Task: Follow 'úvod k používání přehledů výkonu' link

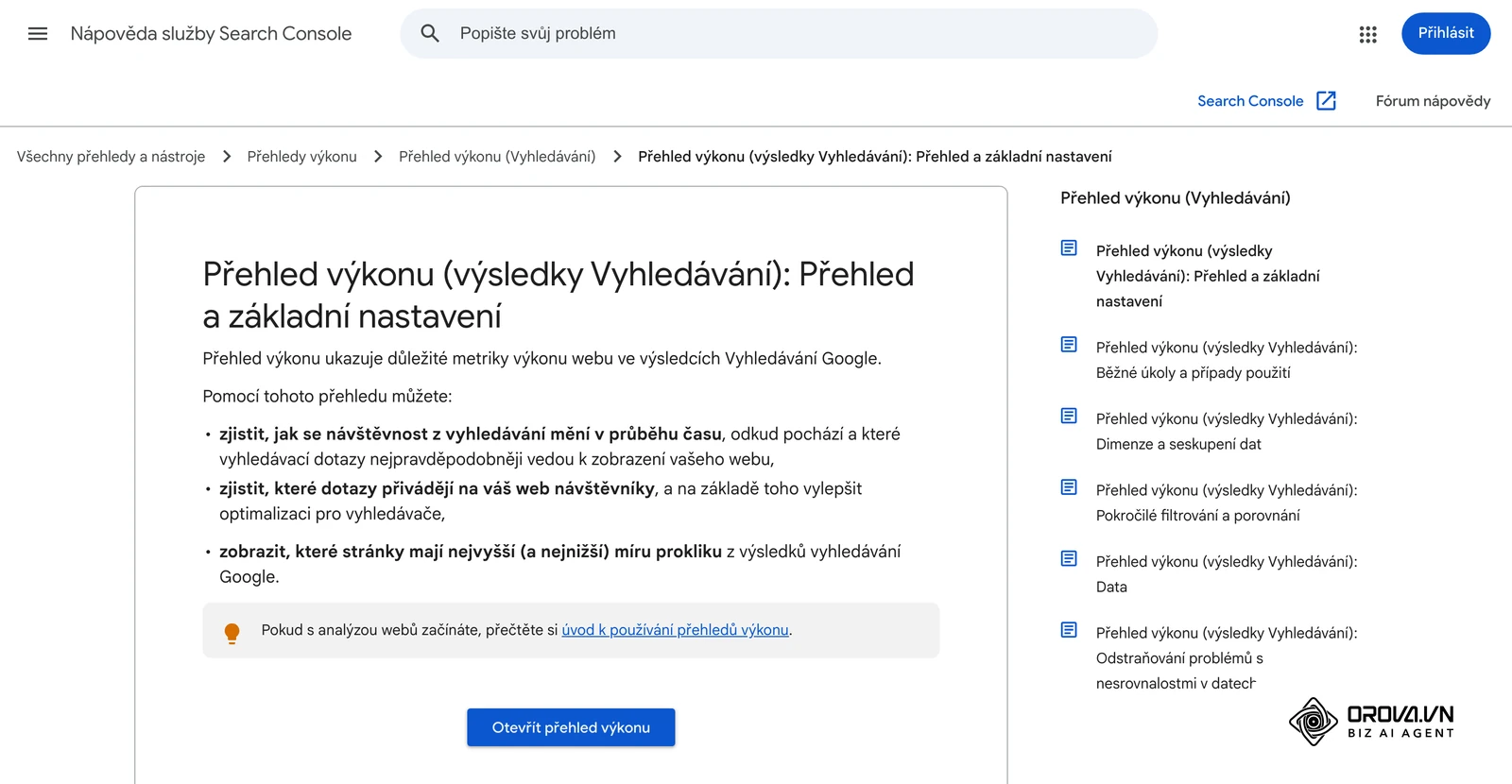Action: pos(675,630)
